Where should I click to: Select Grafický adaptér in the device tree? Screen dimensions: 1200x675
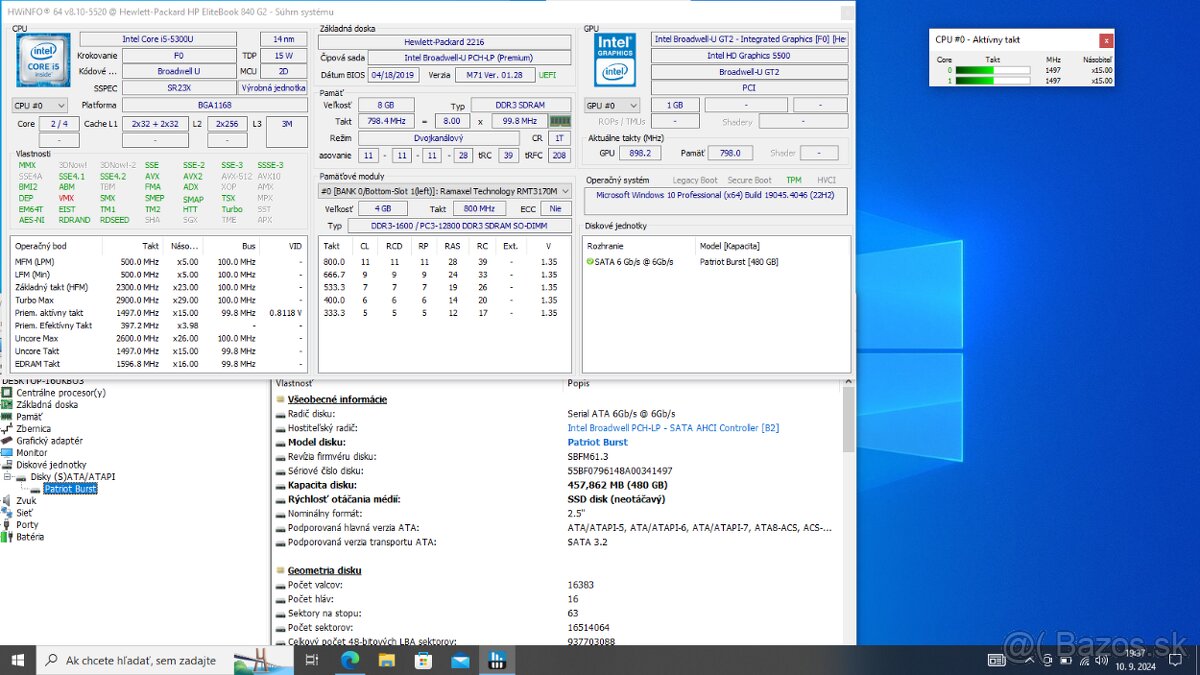point(45,440)
